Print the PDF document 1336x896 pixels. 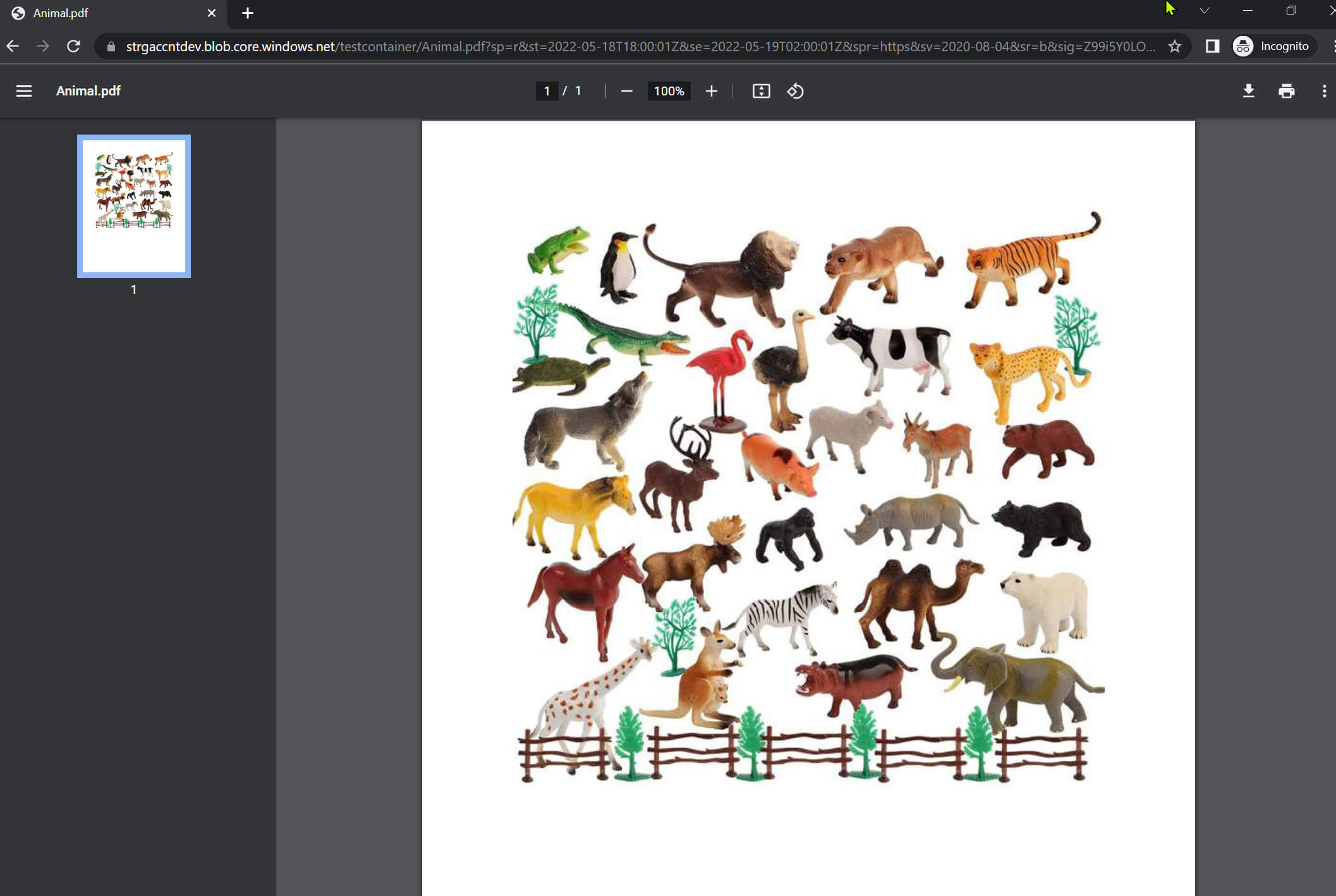pos(1286,91)
